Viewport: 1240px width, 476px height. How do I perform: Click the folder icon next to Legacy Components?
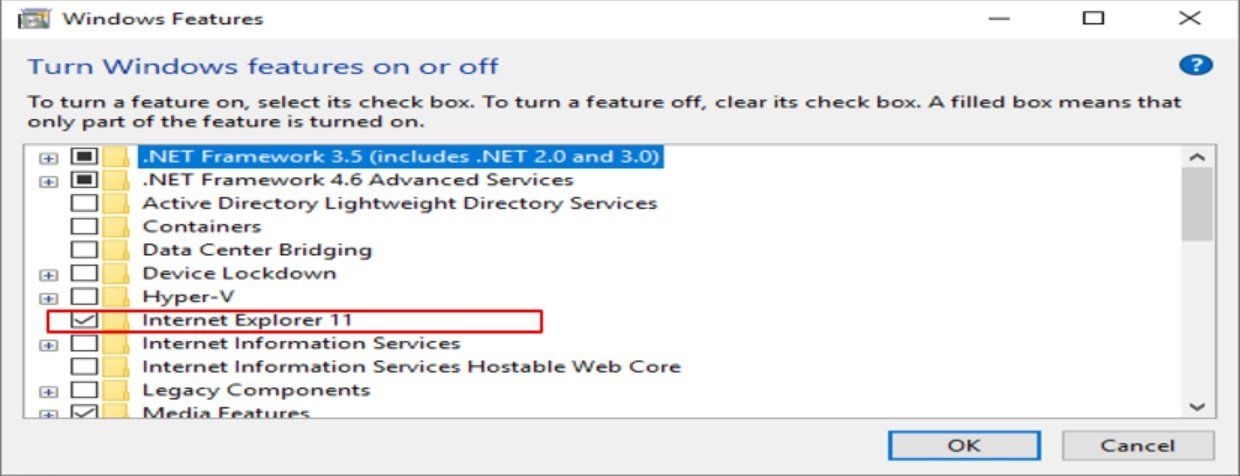(117, 390)
